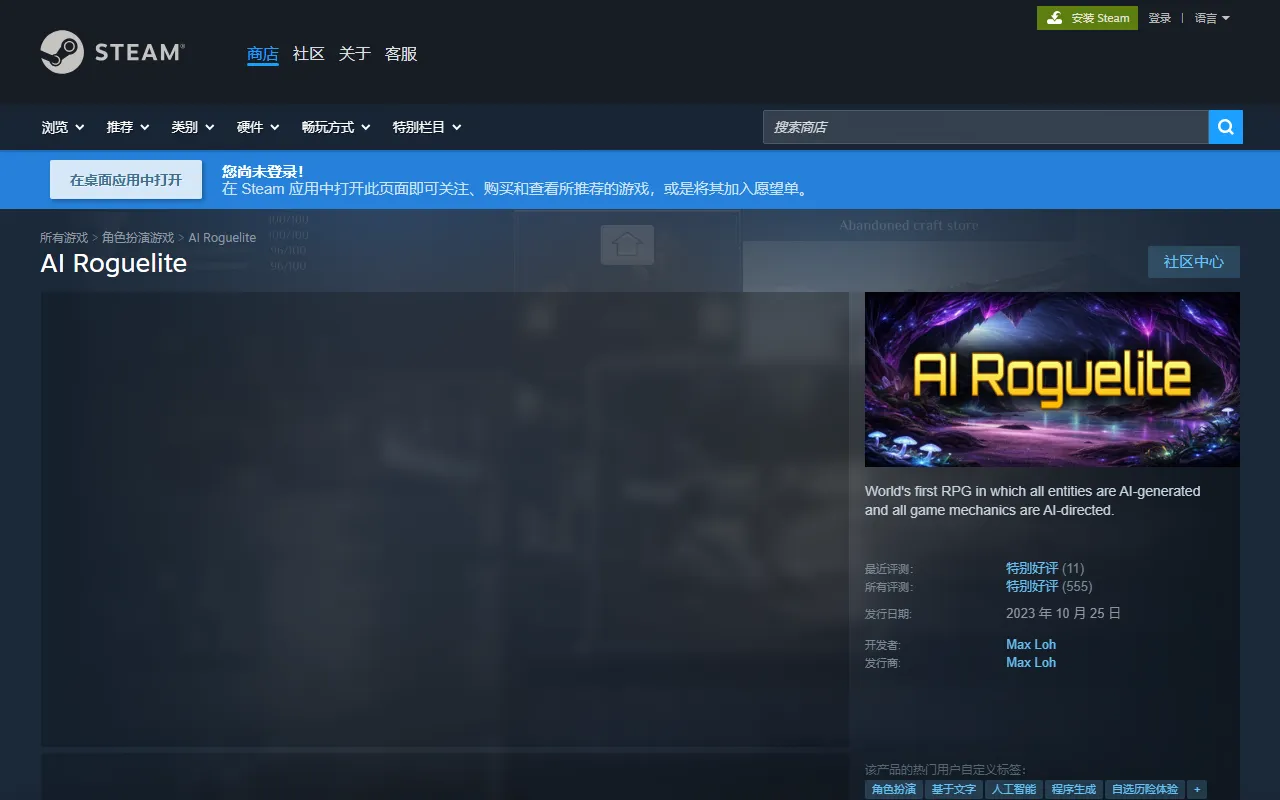This screenshot has width=1280, height=800.
Task: Open the 类别 dropdown
Action: click(x=192, y=127)
